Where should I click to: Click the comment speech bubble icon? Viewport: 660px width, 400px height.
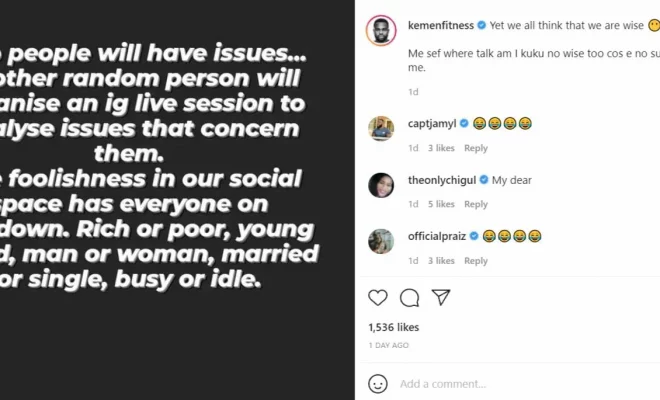(409, 297)
